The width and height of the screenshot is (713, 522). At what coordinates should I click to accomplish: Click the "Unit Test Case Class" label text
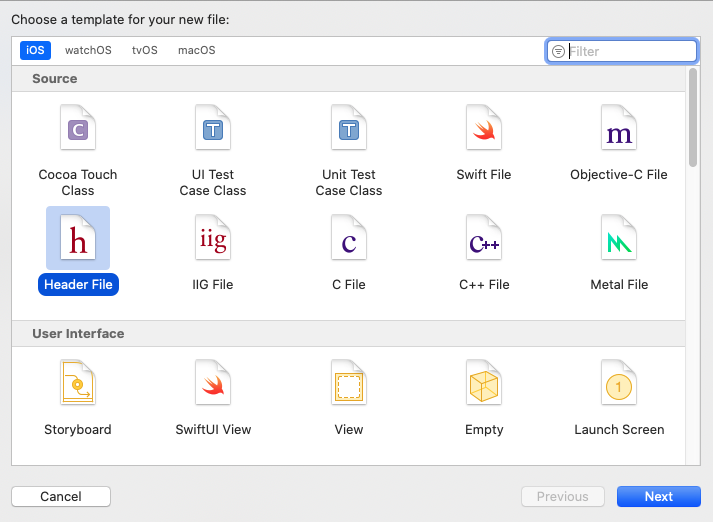tap(349, 182)
